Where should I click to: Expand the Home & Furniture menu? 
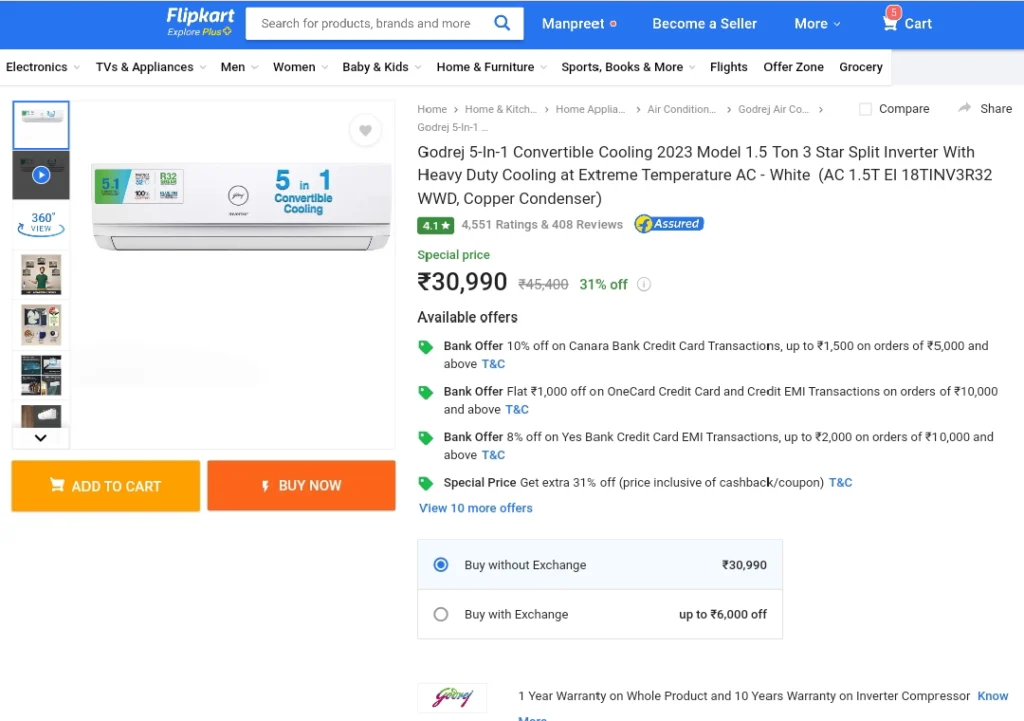tap(492, 67)
